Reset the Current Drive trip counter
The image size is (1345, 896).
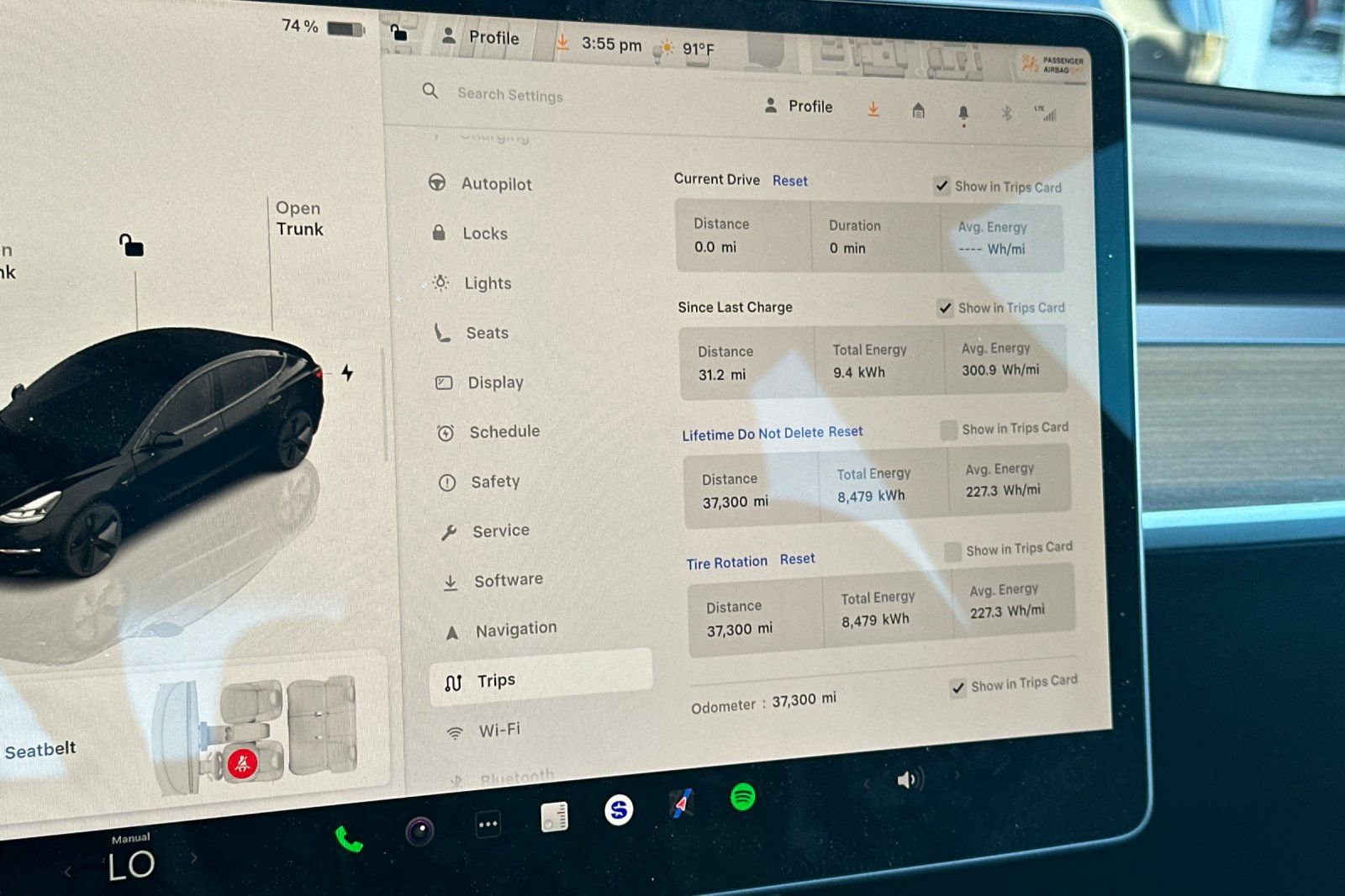point(789,181)
